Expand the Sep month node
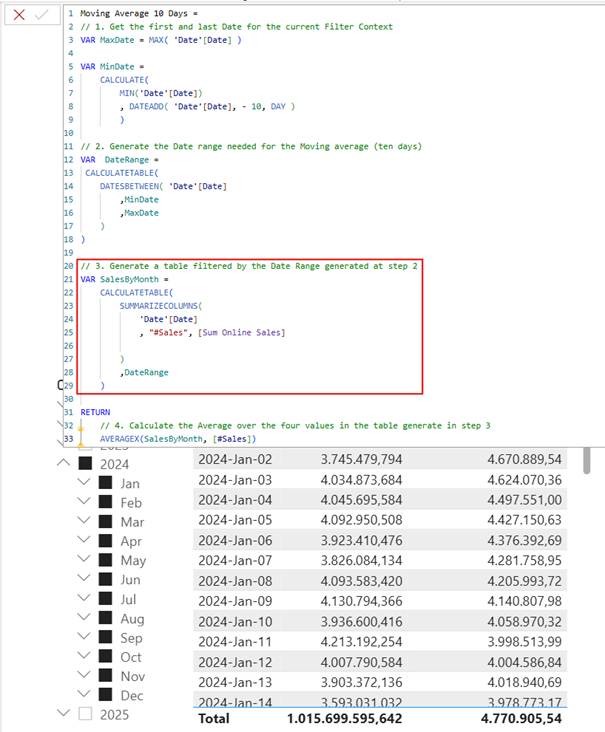Viewport: 605px width, 732px height. (x=84, y=636)
